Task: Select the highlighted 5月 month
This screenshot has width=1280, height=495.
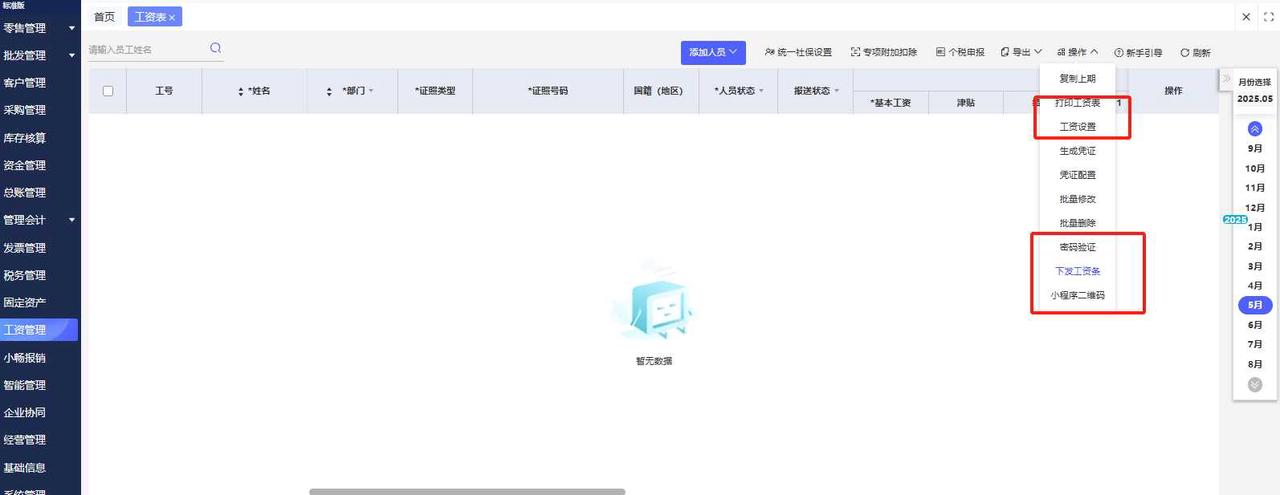Action: click(x=1255, y=305)
